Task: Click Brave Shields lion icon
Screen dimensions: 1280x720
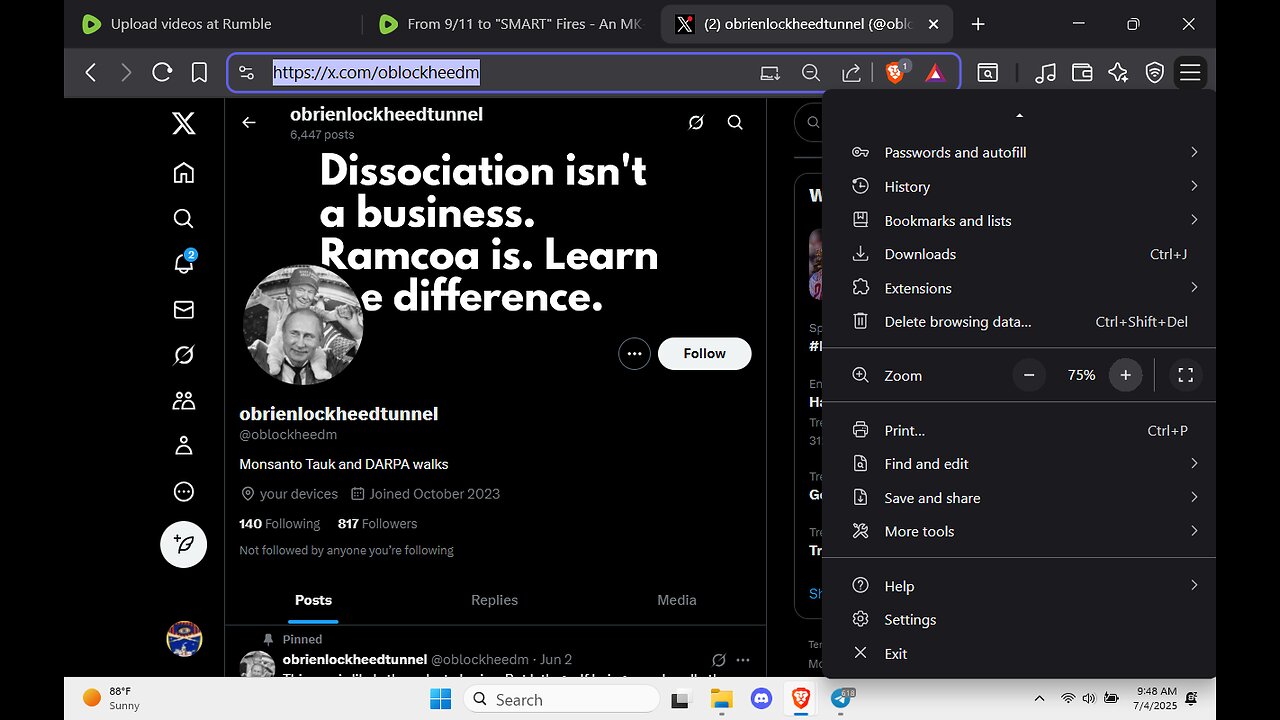Action: coord(897,72)
